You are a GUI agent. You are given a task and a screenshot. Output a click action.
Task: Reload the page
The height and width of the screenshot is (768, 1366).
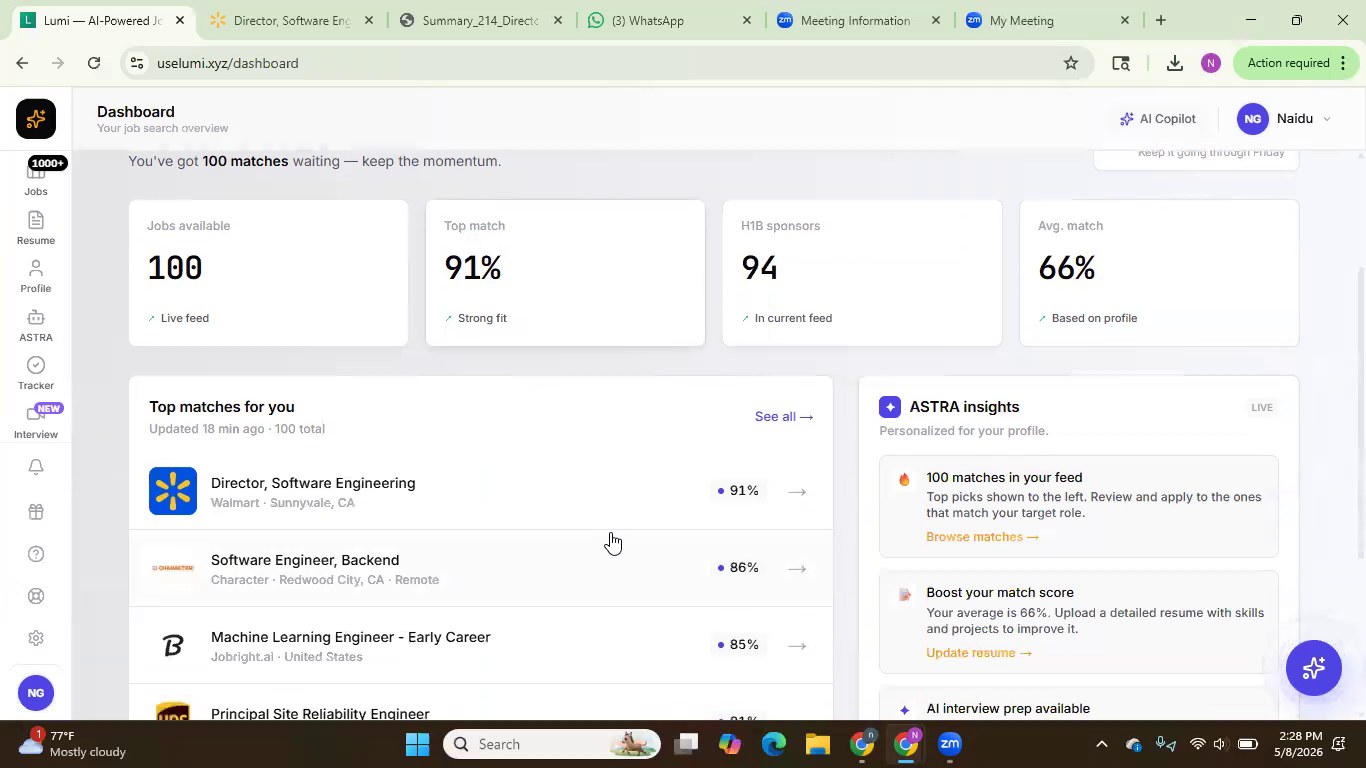[x=94, y=63]
